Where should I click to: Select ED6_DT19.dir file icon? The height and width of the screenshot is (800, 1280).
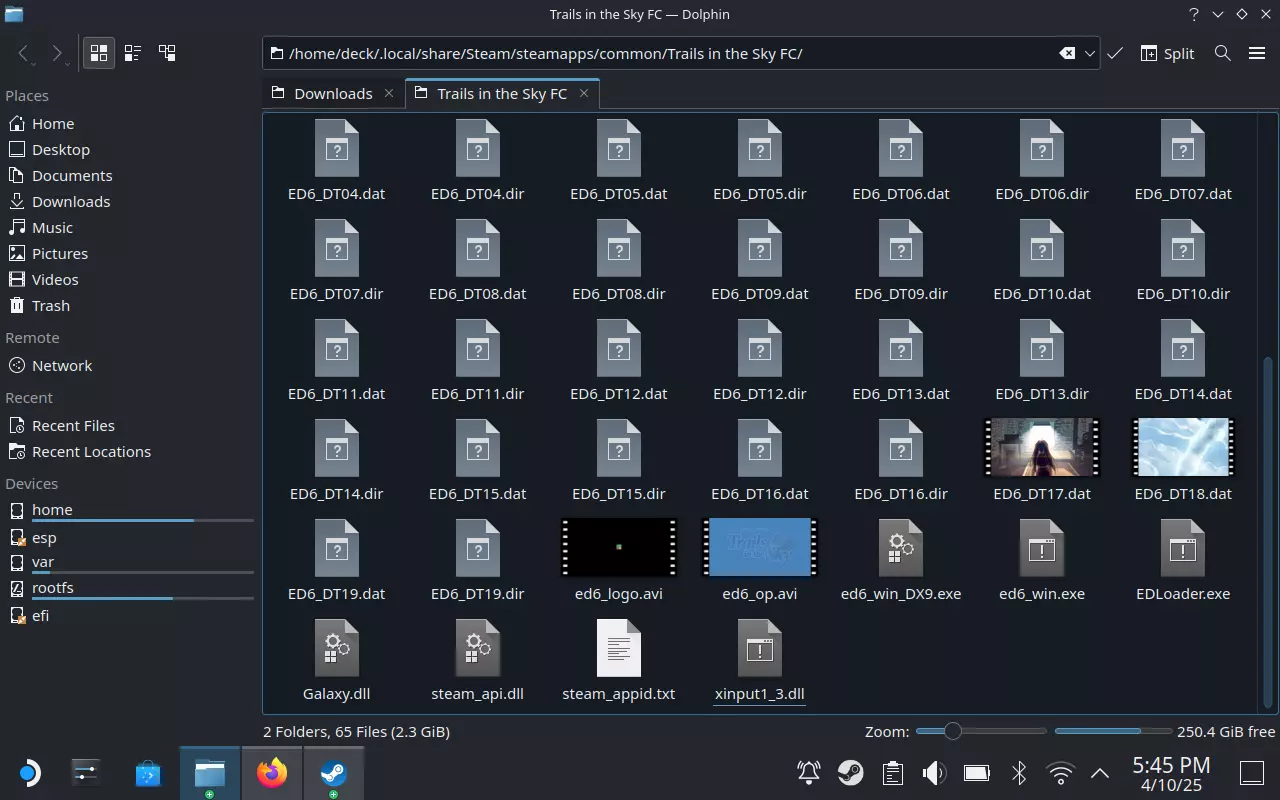(478, 547)
